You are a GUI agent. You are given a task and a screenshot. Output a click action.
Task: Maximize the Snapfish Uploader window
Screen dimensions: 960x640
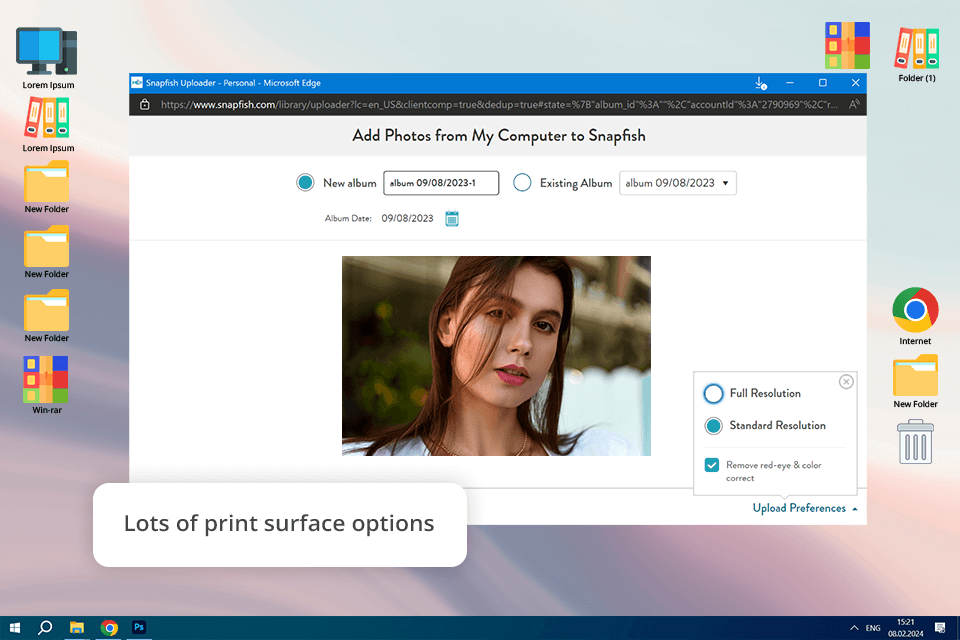pyautogui.click(x=823, y=83)
